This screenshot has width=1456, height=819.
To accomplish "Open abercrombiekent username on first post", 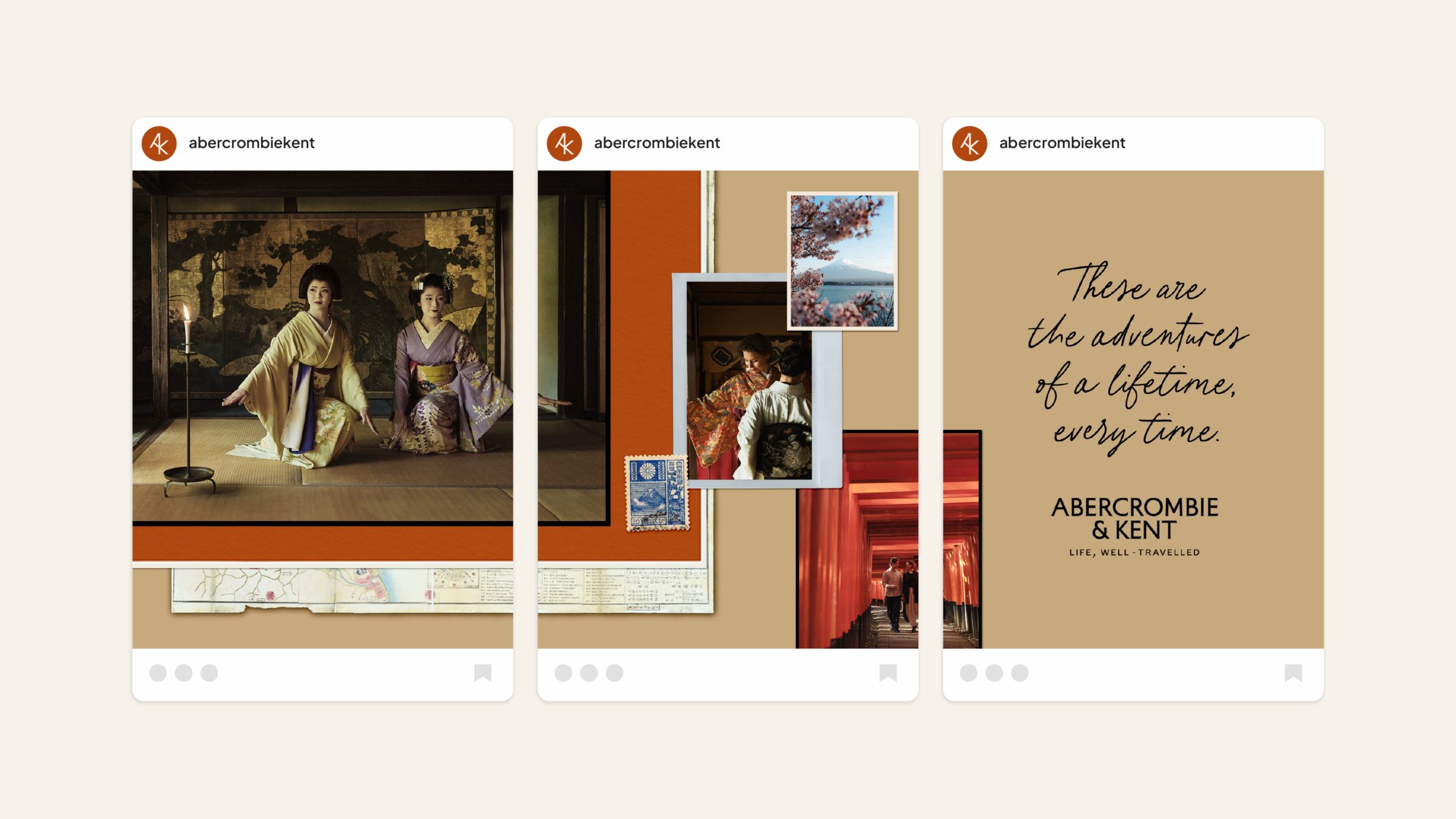I will click(x=251, y=143).
